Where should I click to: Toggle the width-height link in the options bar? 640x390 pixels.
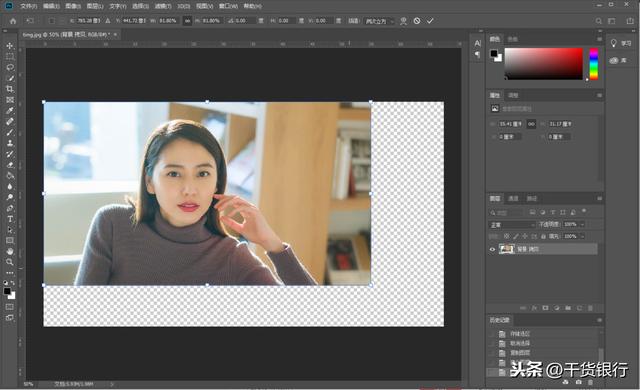coord(187,21)
